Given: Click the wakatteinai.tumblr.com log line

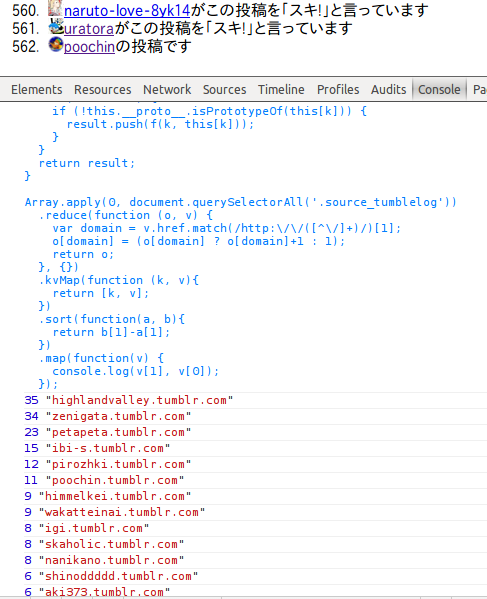Looking at the screenshot, I should (255, 512).
